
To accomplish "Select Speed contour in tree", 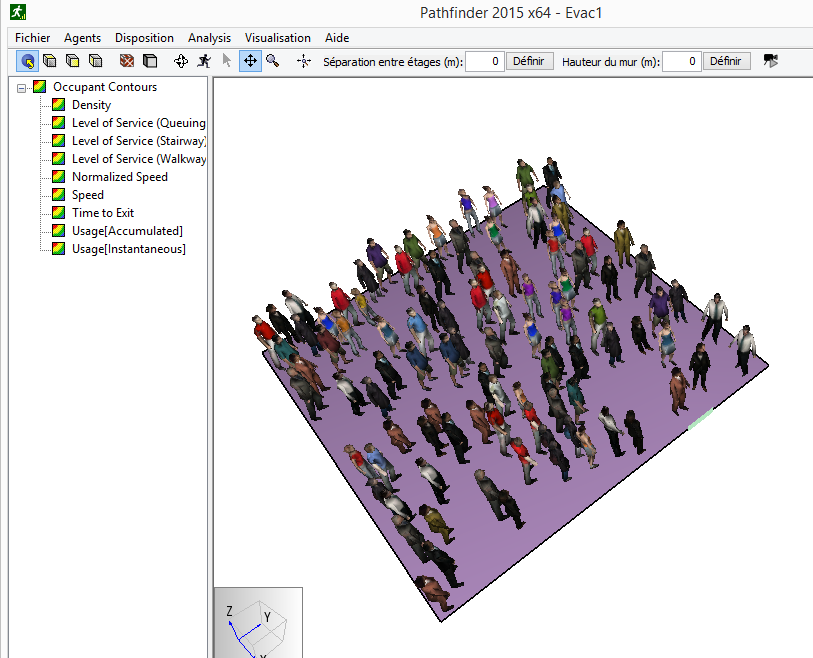I will pyautogui.click(x=88, y=195).
